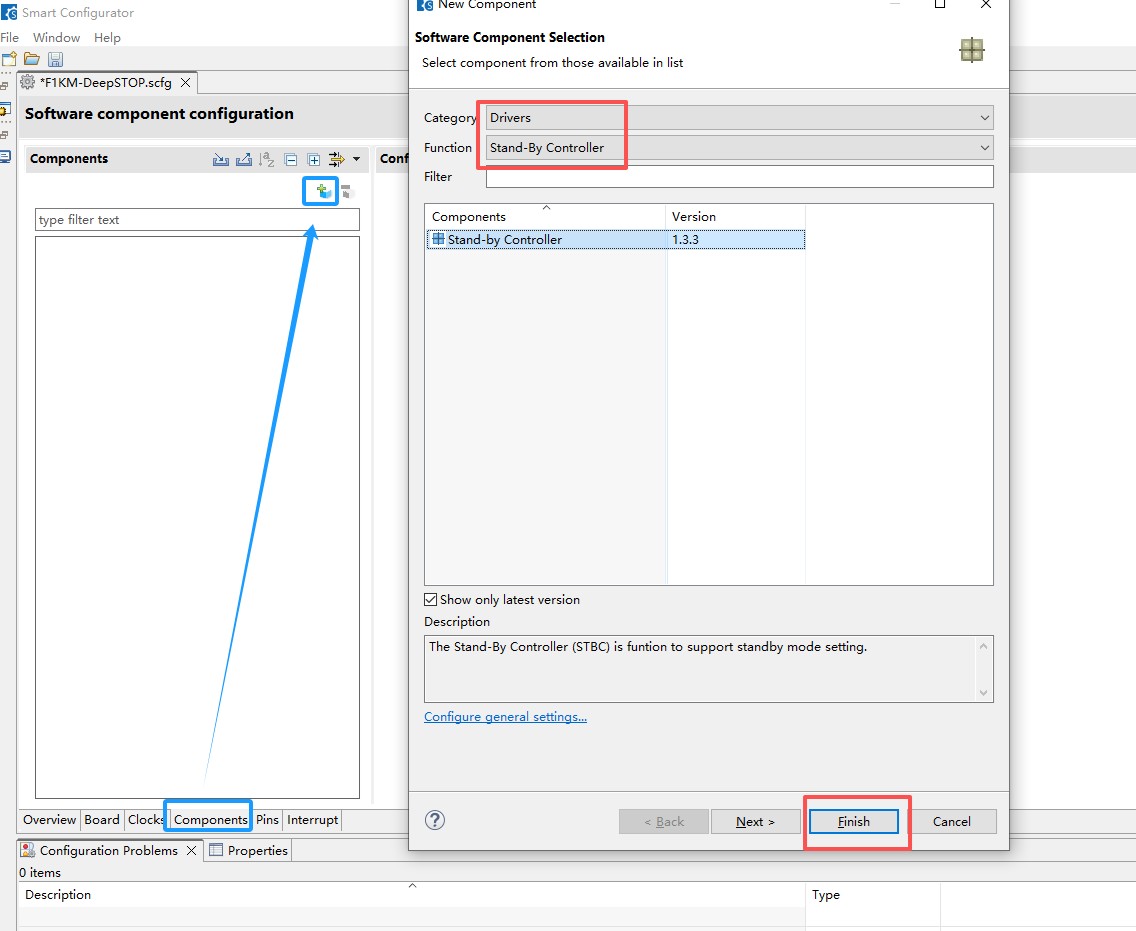Click the Remove component icon
The image size is (1136, 931).
[x=346, y=191]
